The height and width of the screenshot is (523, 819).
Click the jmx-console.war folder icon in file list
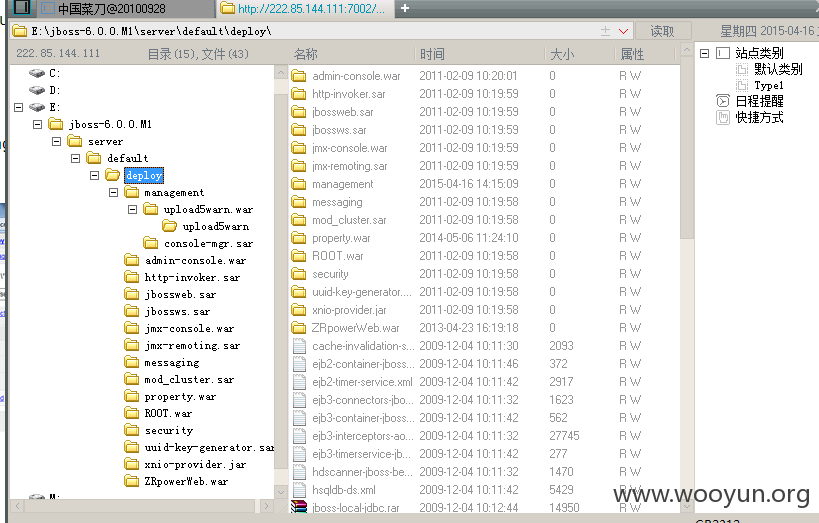click(299, 148)
